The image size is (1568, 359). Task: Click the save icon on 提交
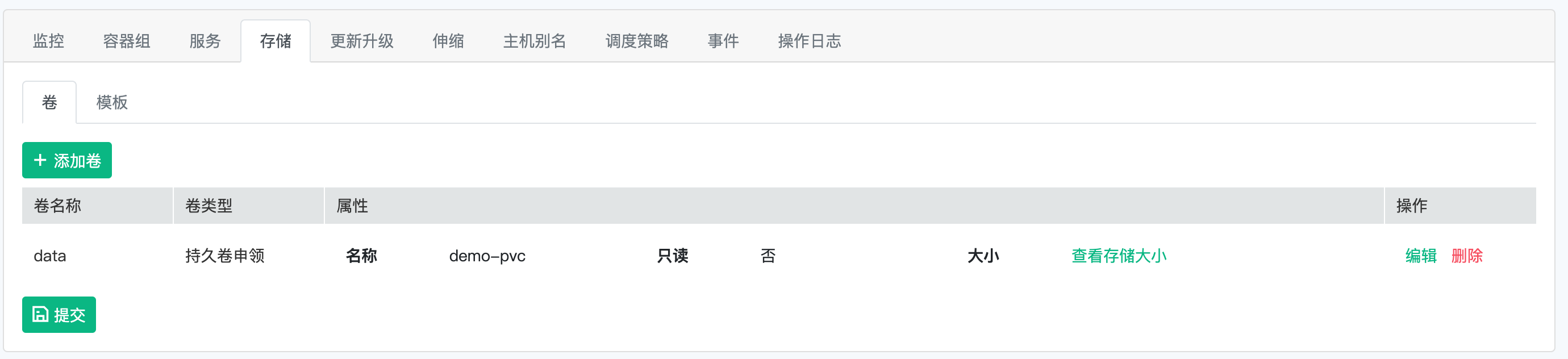pos(40,315)
